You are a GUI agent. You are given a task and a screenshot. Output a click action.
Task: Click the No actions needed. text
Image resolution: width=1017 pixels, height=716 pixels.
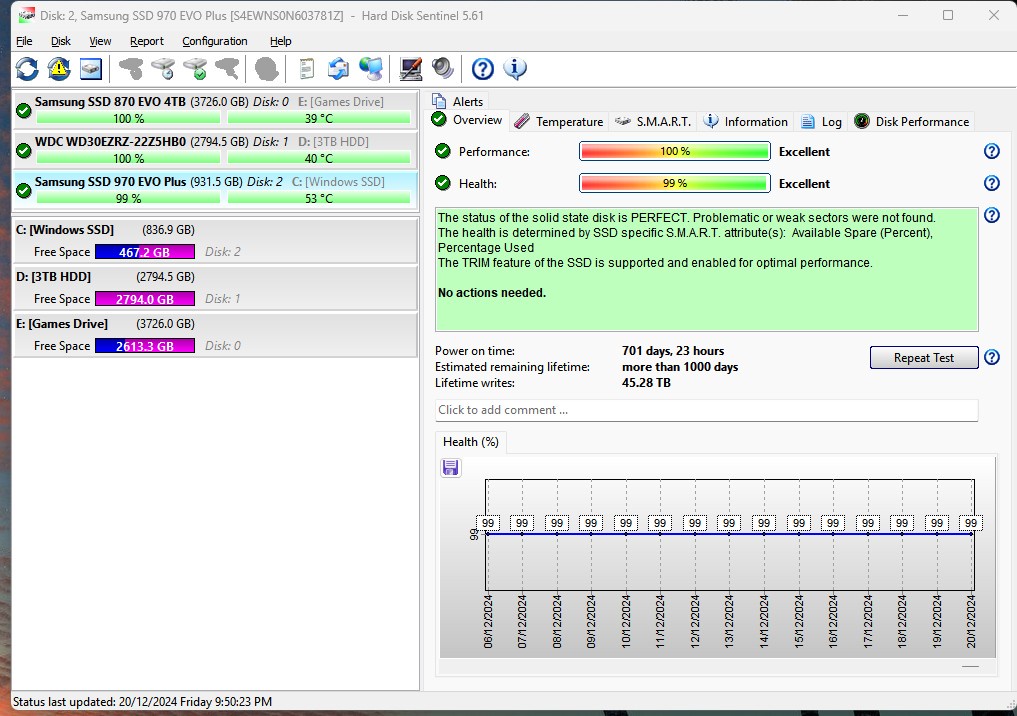pyautogui.click(x=492, y=292)
